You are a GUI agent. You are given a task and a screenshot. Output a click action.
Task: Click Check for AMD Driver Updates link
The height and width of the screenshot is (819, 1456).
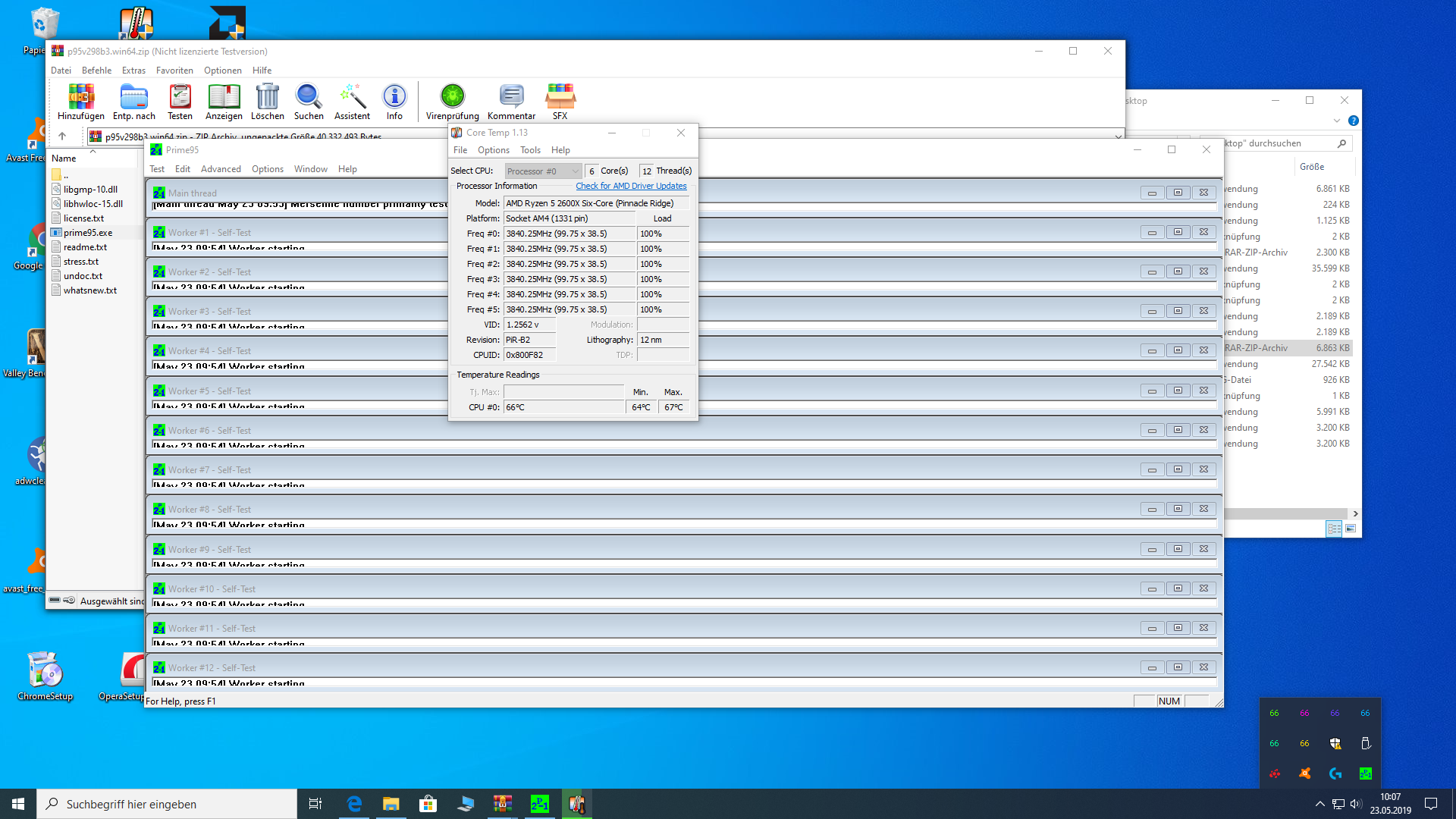631,186
